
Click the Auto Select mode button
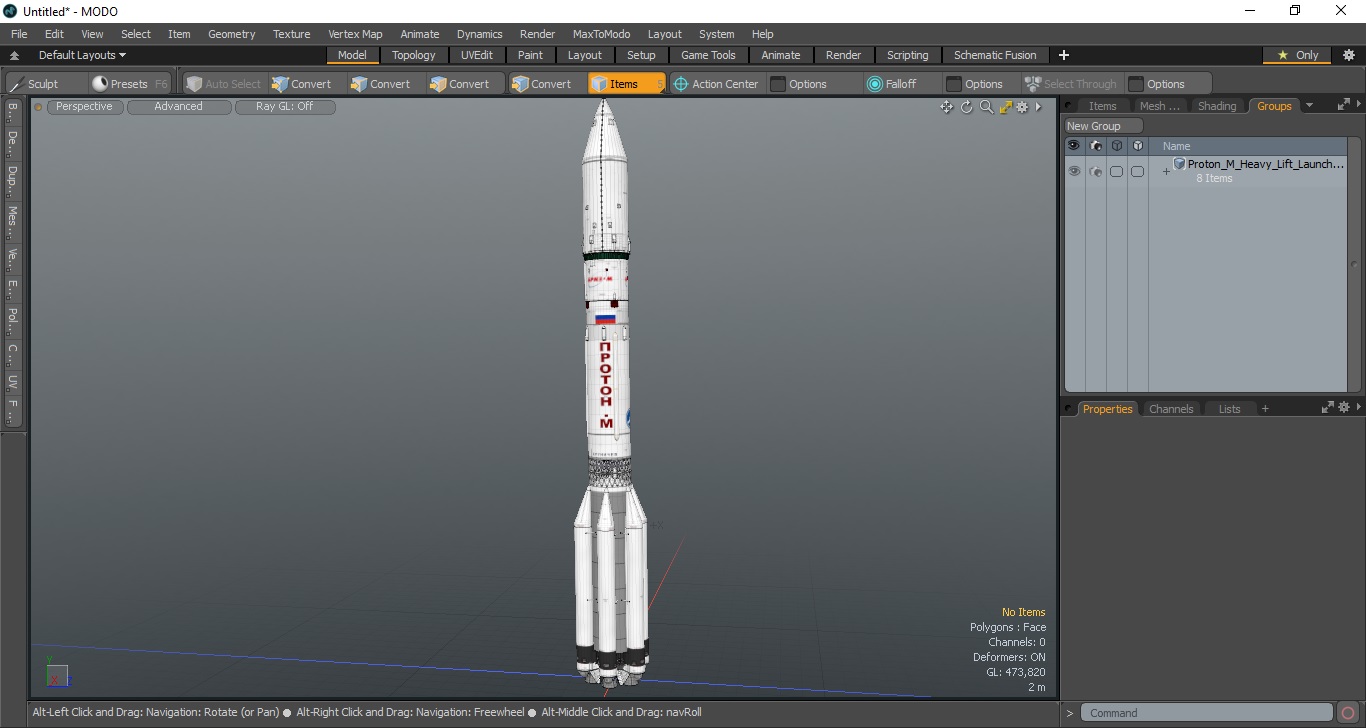223,84
